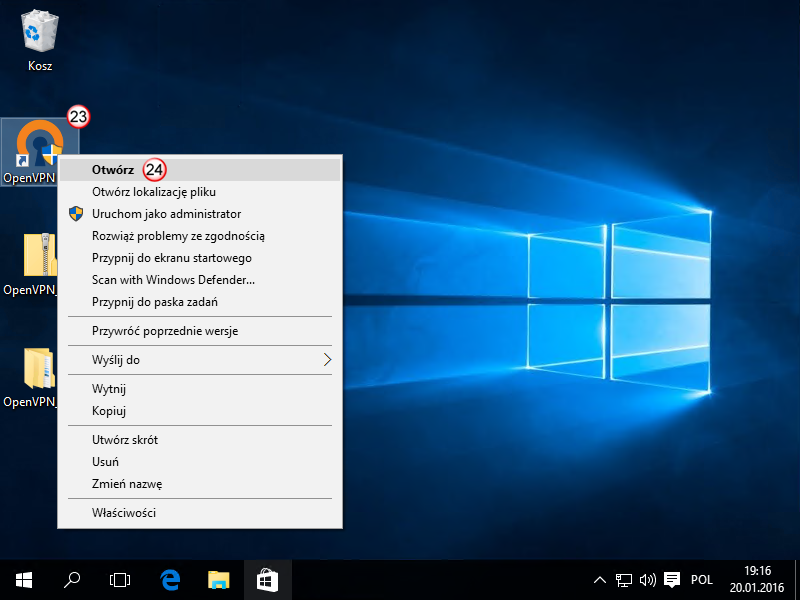The height and width of the screenshot is (600, 800).
Task: Select Utwórz skrót entry
Action: [200, 440]
